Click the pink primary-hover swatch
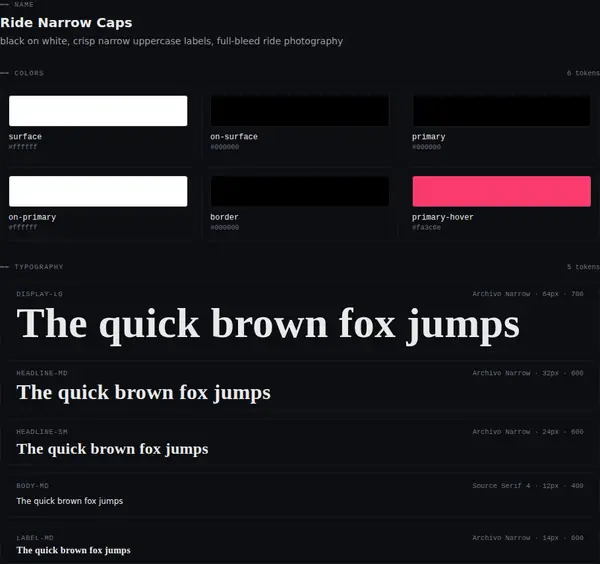This screenshot has width=600, height=564. pyautogui.click(x=501, y=191)
